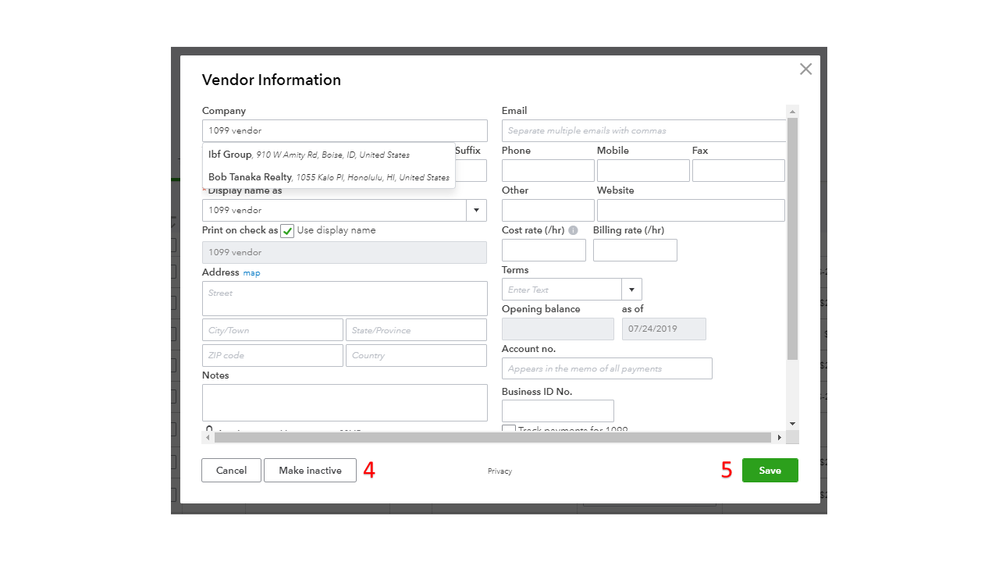
Task: Toggle the Use display name checkbox
Action: 287,231
